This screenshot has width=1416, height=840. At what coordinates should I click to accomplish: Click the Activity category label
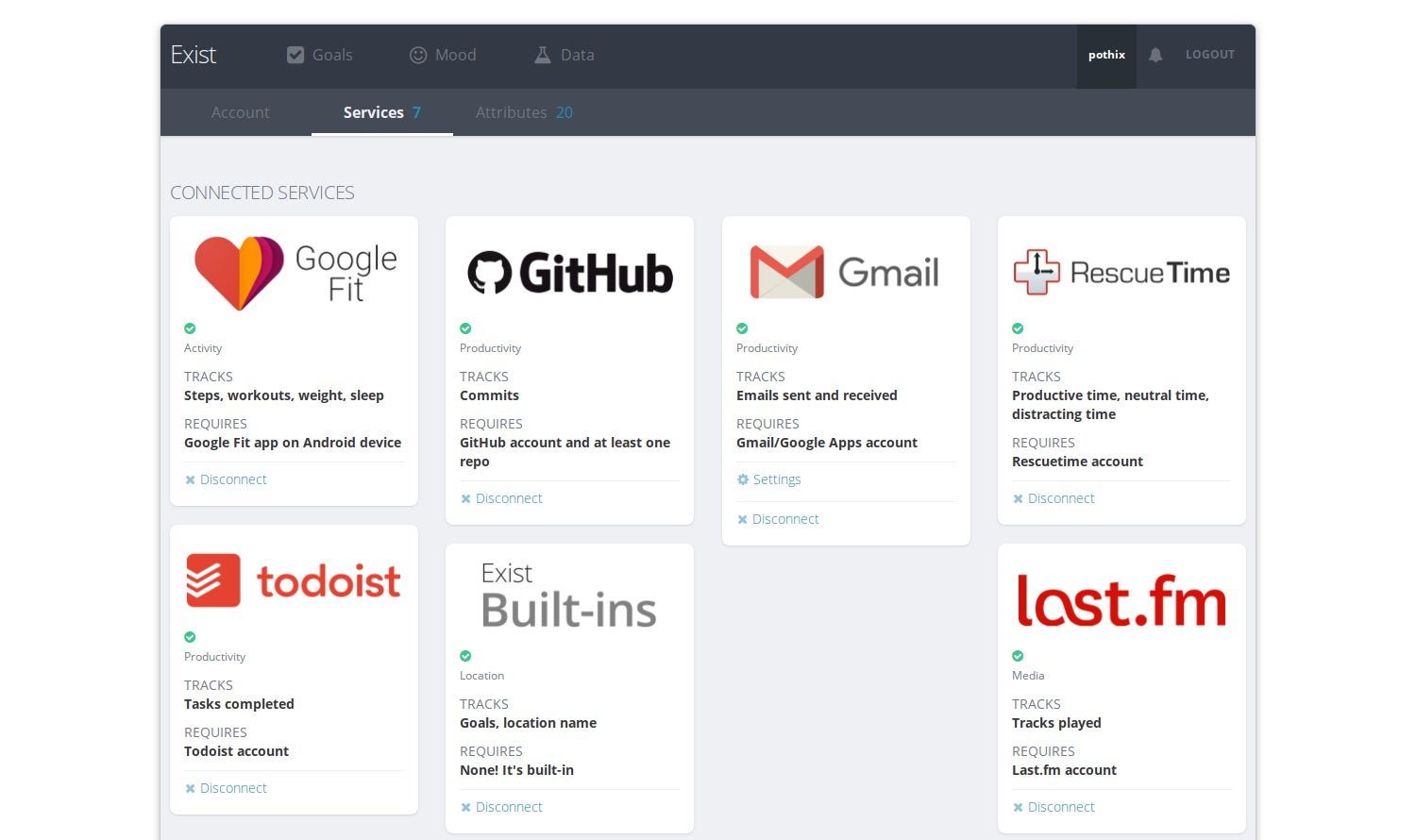click(x=203, y=348)
